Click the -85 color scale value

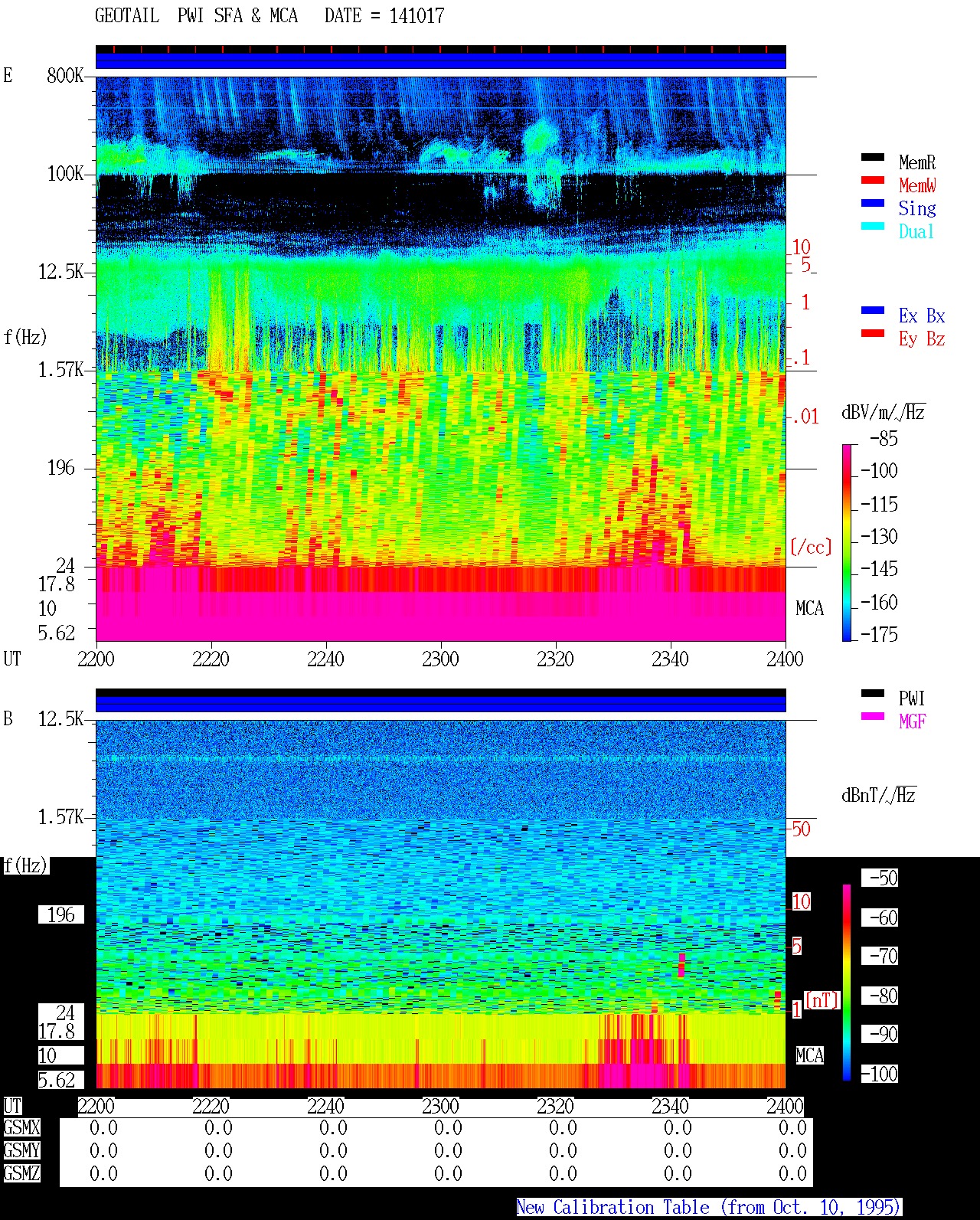click(884, 439)
